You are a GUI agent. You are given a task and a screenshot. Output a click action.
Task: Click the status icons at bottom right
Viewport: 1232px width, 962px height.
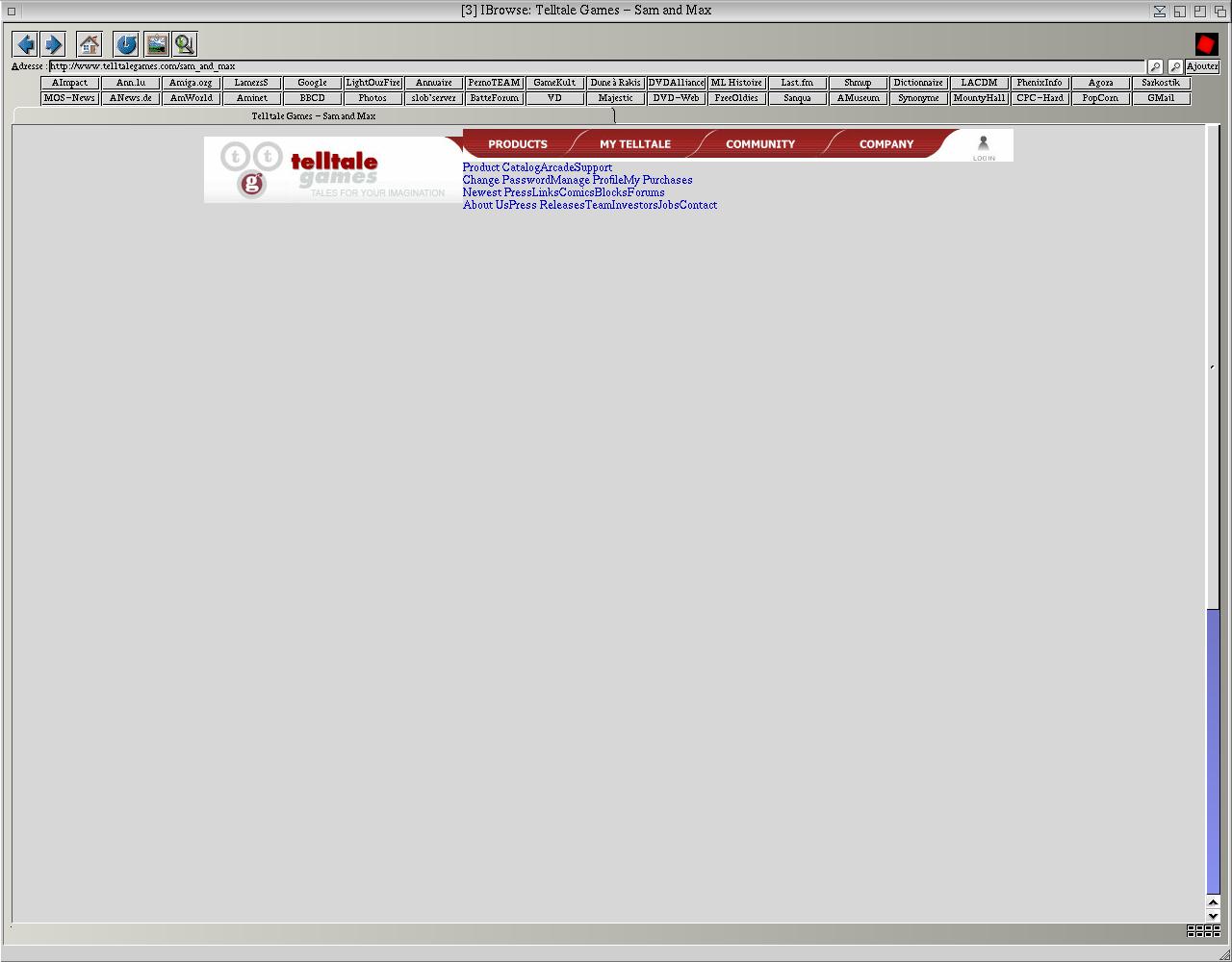[x=1203, y=931]
